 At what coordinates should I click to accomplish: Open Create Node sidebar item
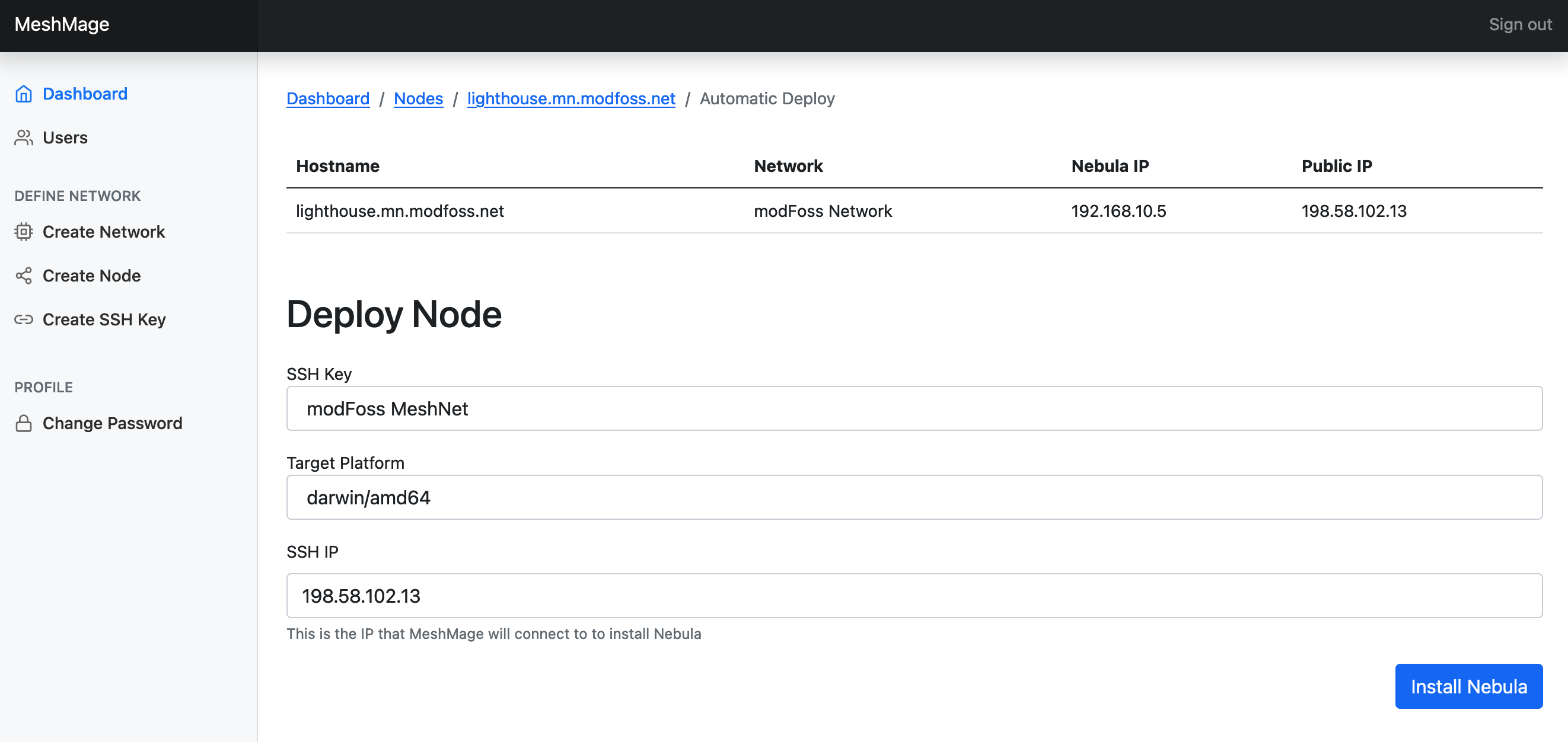coord(91,276)
